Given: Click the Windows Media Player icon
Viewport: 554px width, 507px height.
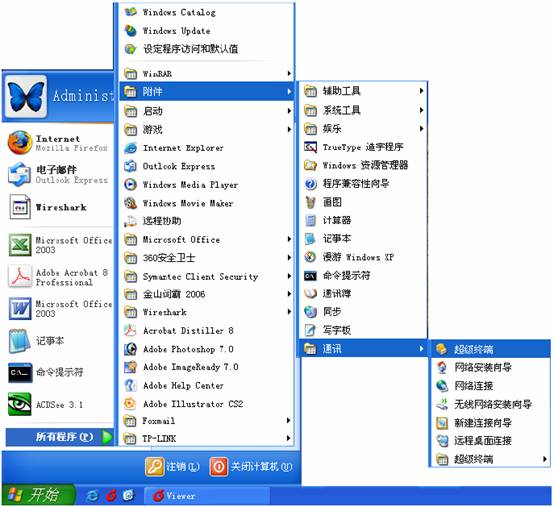Looking at the screenshot, I should [x=130, y=184].
